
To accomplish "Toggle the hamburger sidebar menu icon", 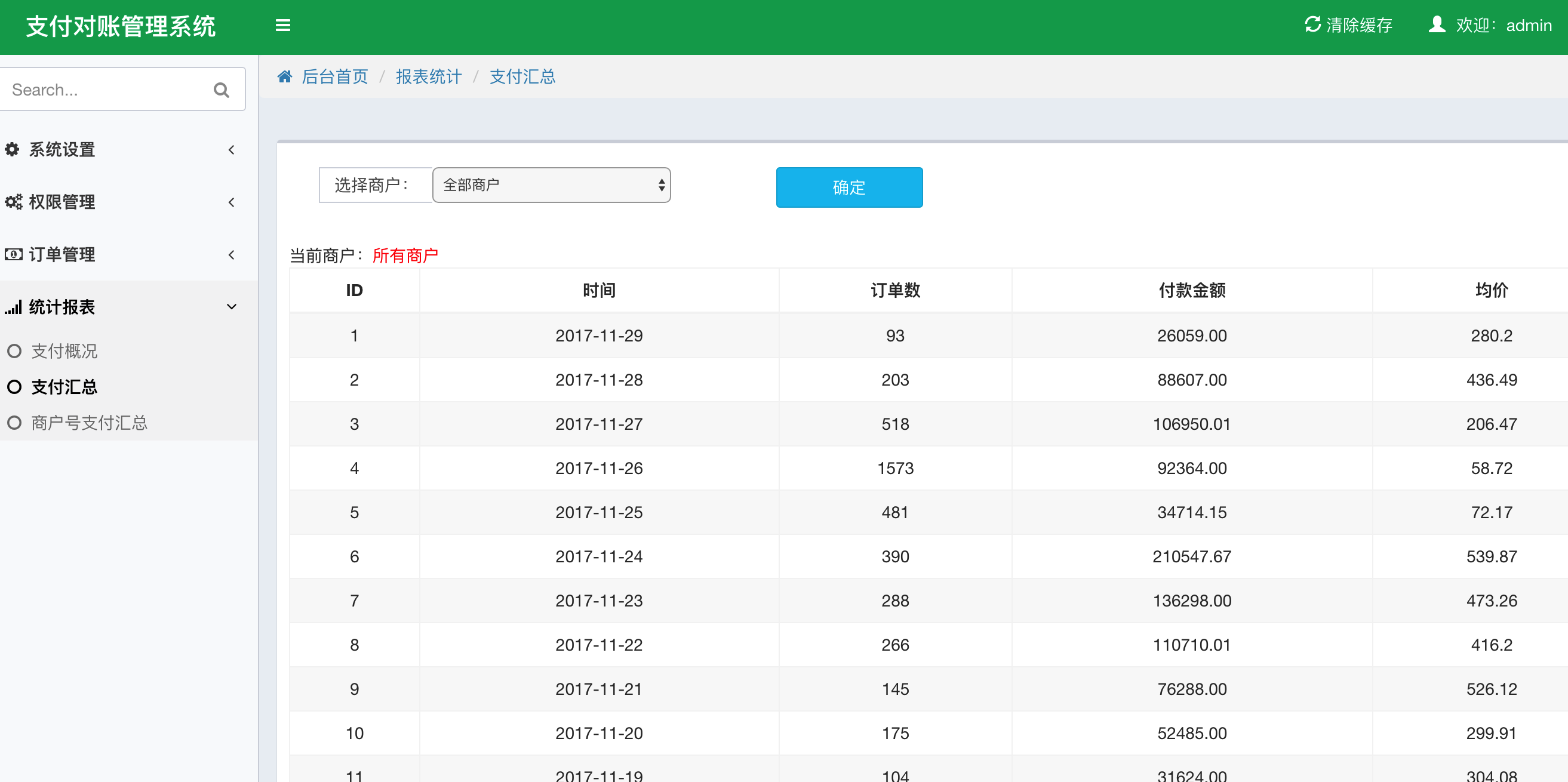I will (282, 26).
